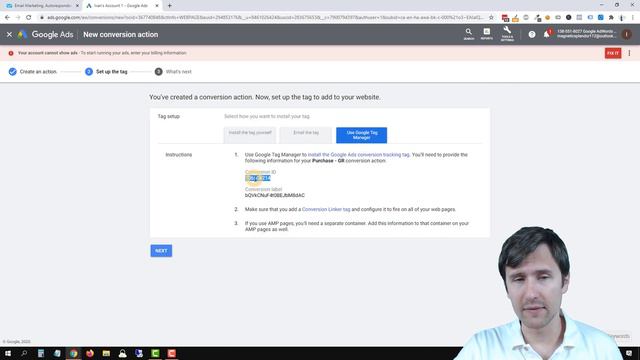Open the Reports icon in header

click(x=487, y=34)
